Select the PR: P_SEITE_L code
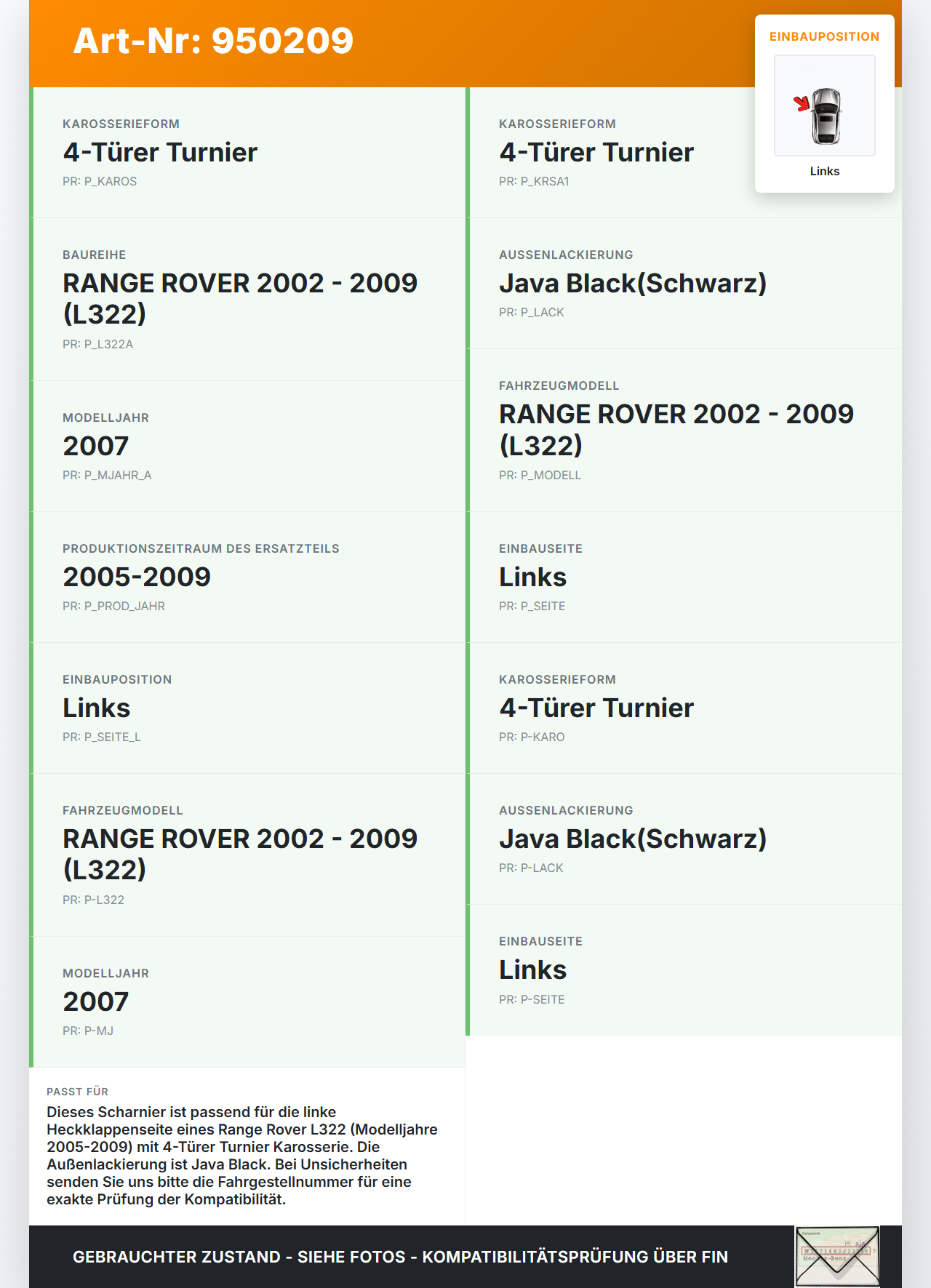931x1288 pixels. [x=102, y=737]
